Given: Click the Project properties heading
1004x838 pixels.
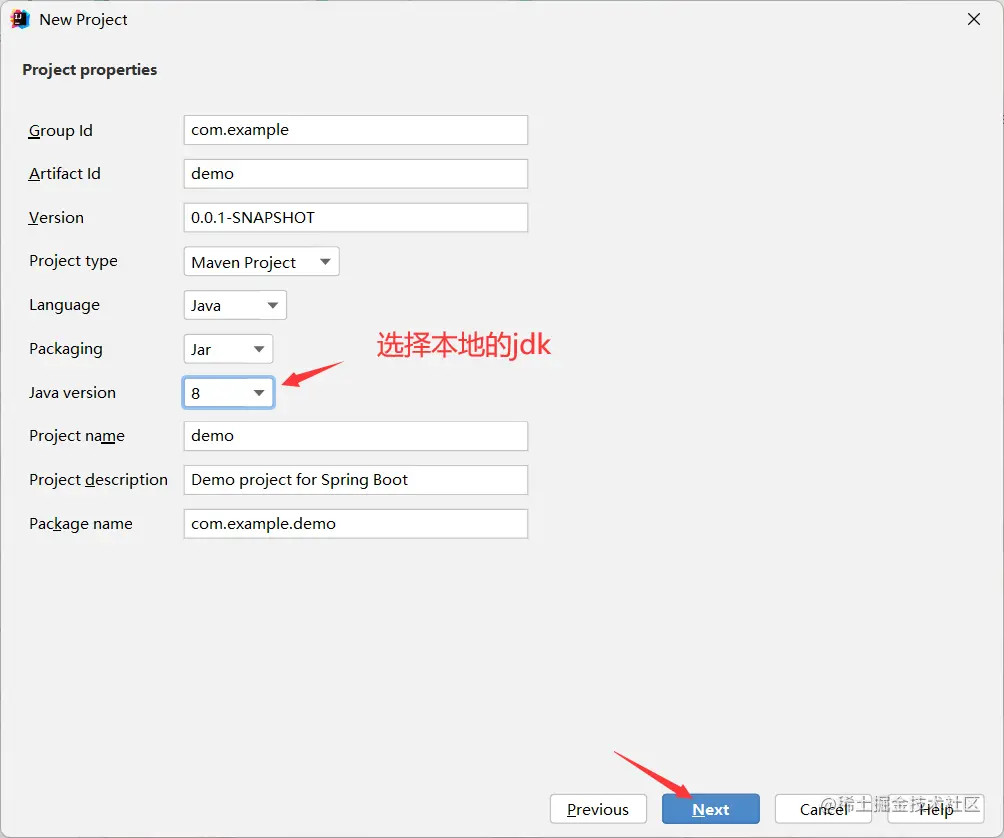Looking at the screenshot, I should [90, 70].
